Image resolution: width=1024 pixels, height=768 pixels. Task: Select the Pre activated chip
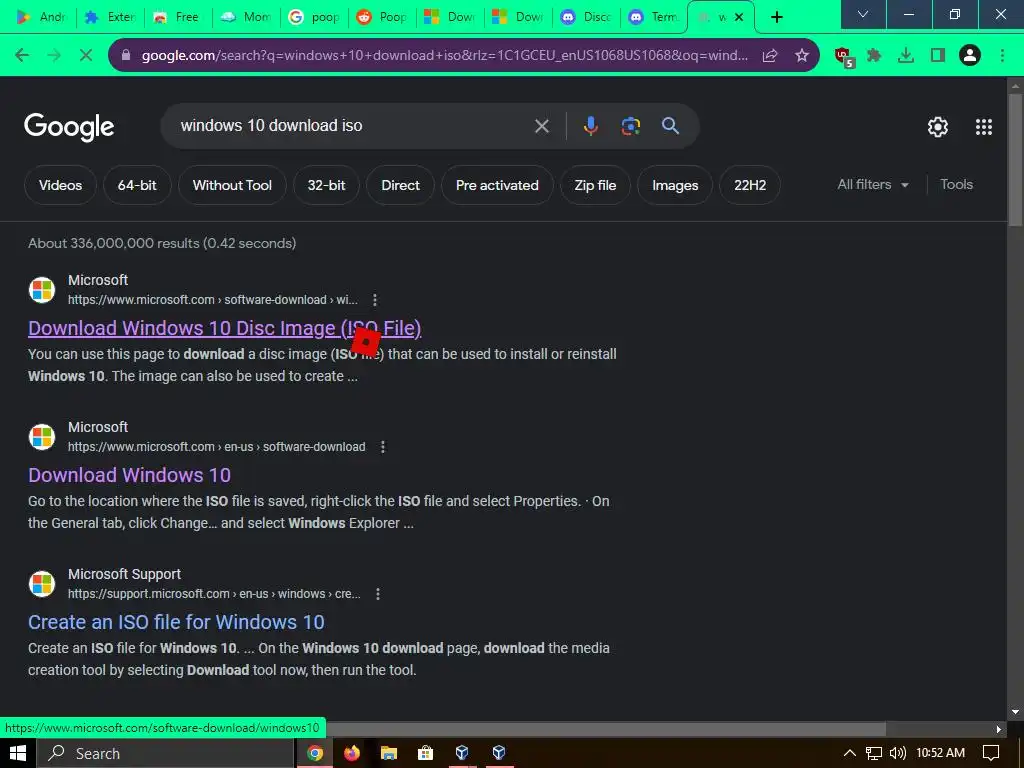(x=497, y=185)
